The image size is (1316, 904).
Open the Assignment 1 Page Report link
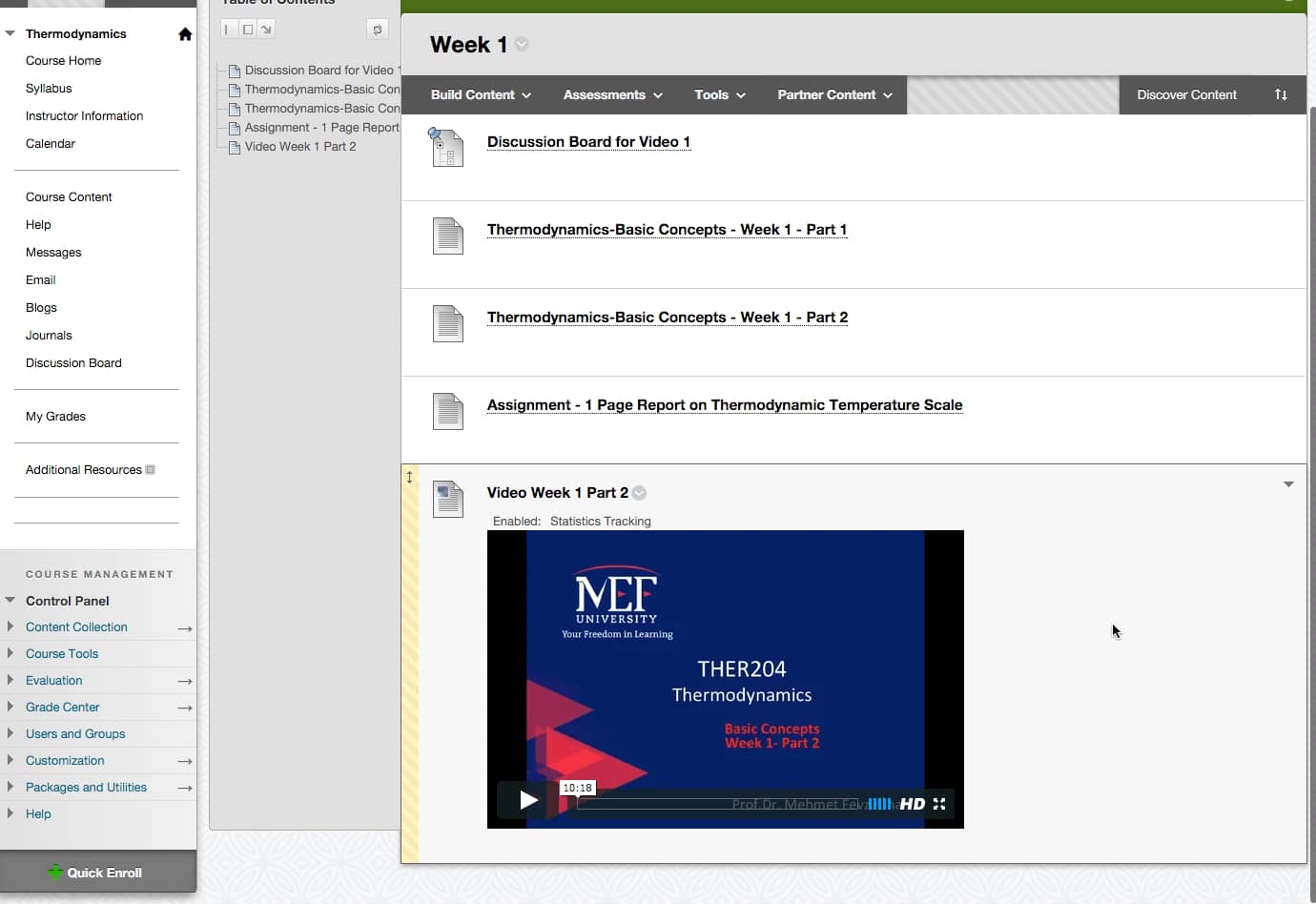pyautogui.click(x=725, y=405)
